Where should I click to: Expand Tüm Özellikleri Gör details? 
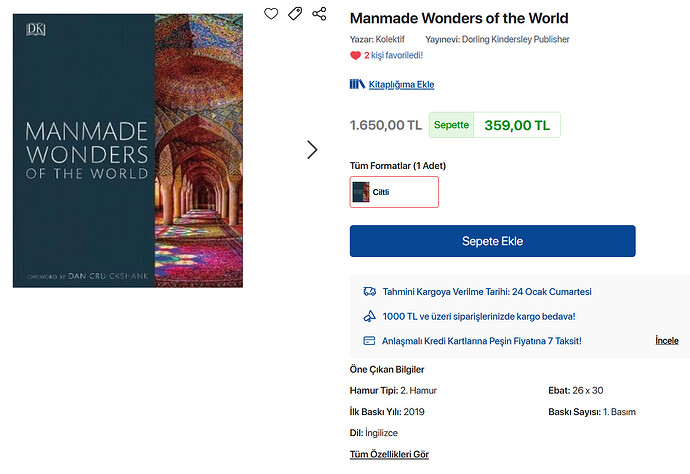coord(389,454)
